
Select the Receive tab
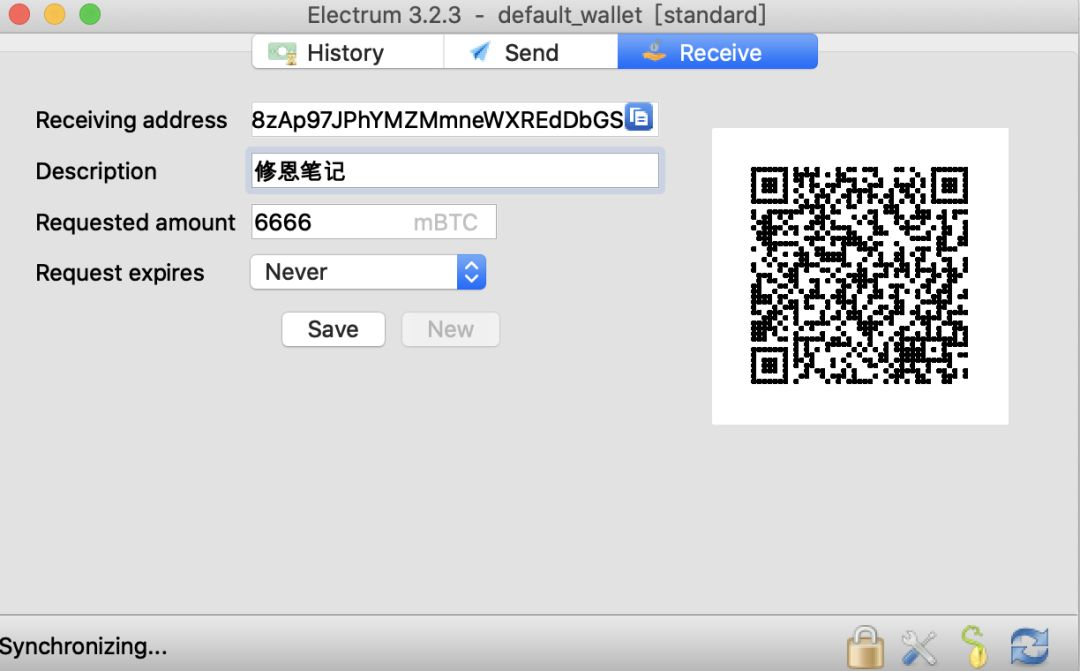[x=718, y=52]
